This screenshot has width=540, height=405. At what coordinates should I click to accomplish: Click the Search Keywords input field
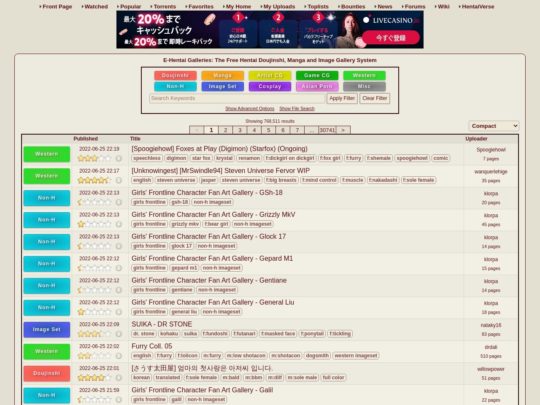point(237,98)
